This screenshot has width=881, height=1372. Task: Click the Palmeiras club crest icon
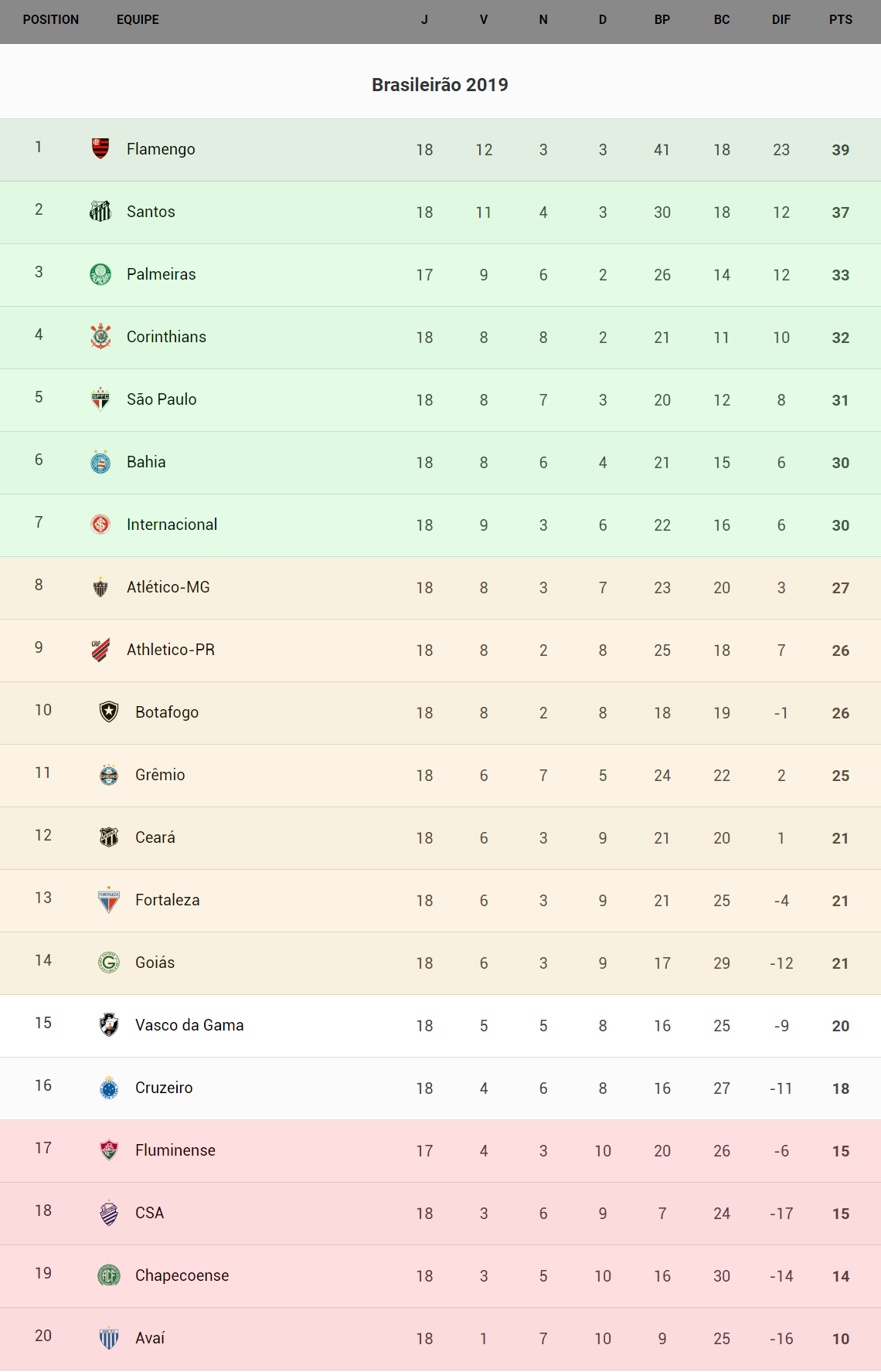point(100,273)
